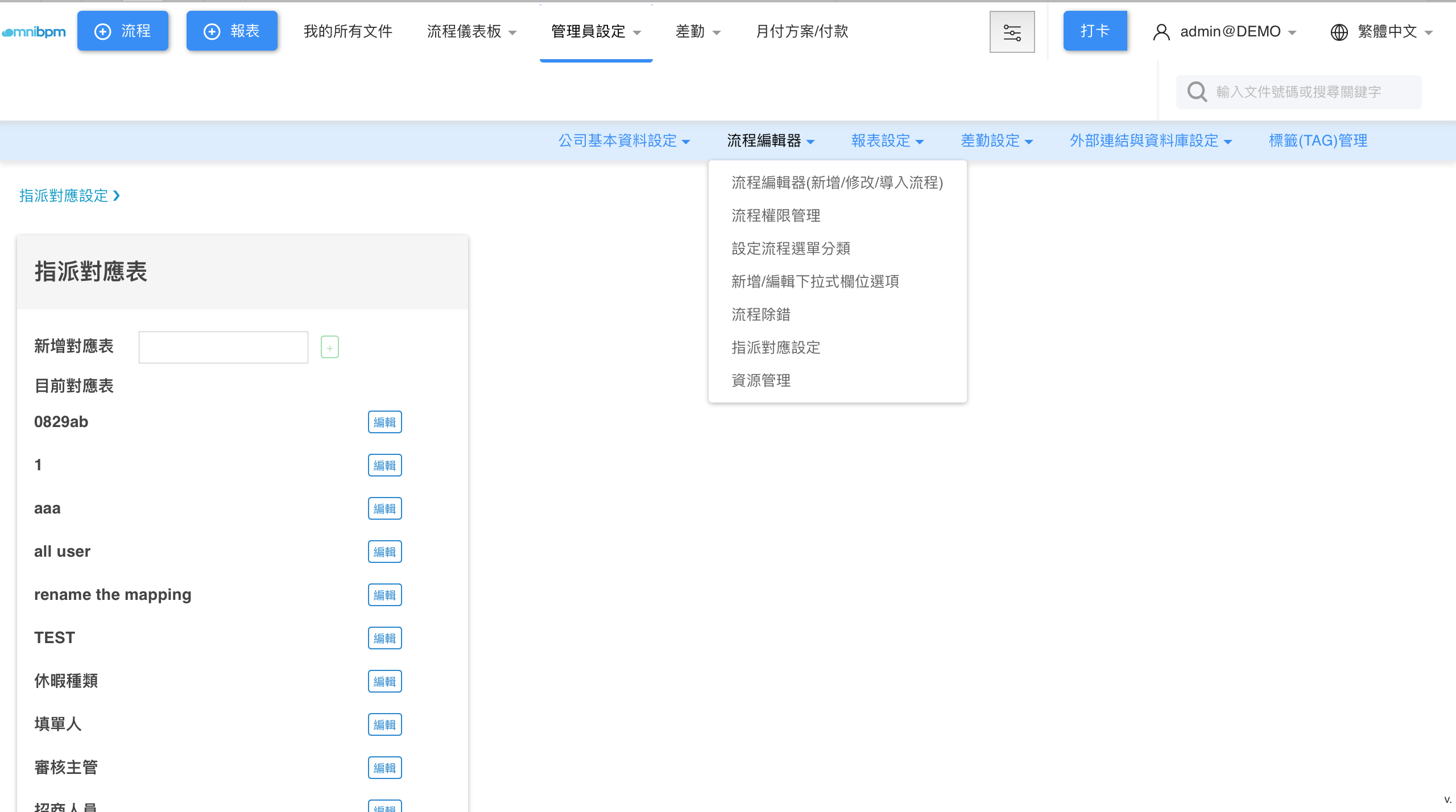Select 流程權限管理 from the menu
Image resolution: width=1456 pixels, height=812 pixels.
[776, 216]
